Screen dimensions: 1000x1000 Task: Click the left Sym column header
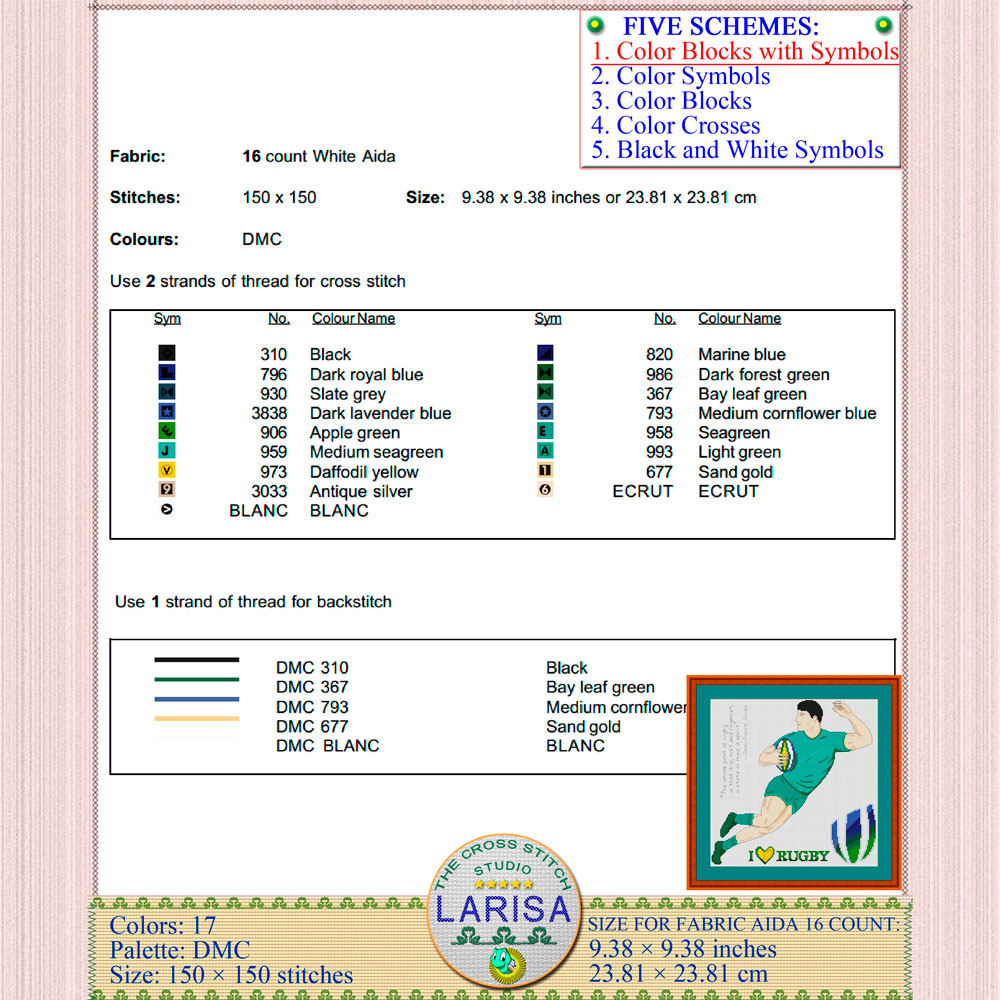coord(167,318)
